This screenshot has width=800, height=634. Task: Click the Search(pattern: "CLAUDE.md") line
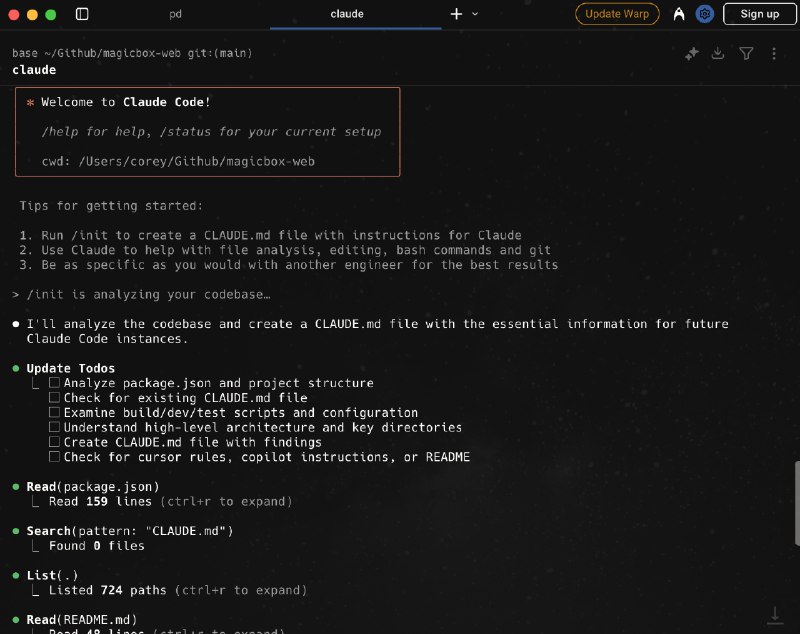130,531
